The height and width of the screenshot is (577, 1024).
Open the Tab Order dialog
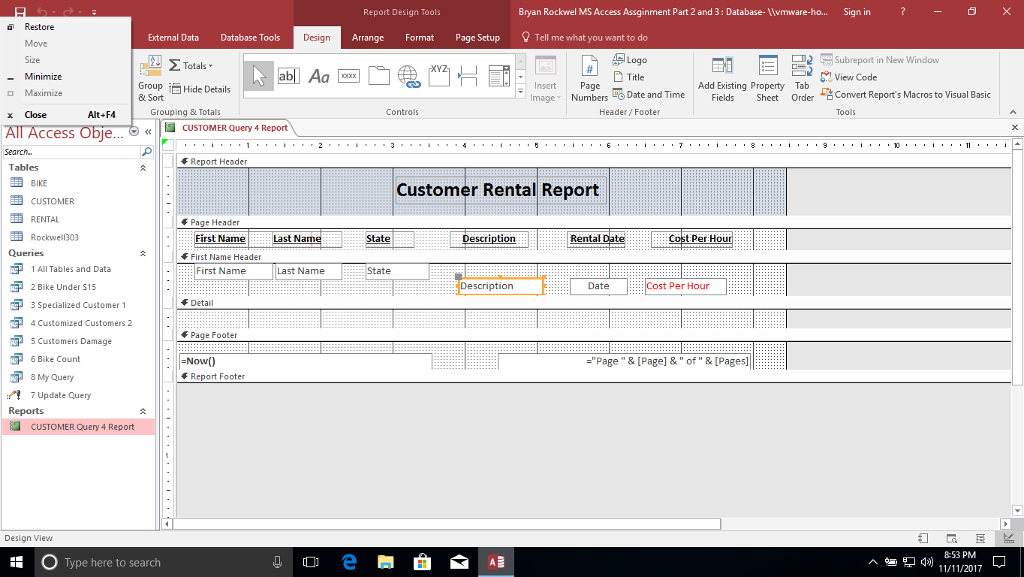(801, 78)
